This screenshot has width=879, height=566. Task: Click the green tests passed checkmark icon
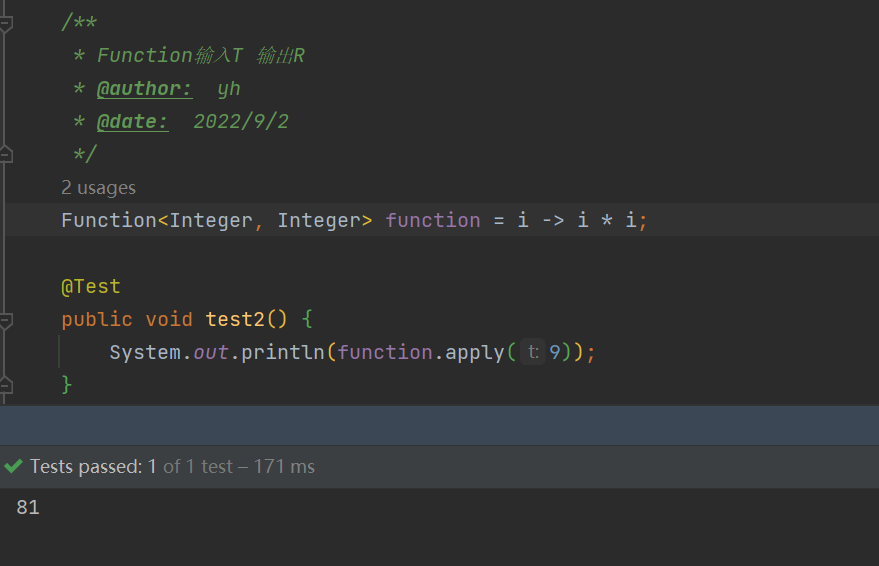click(x=13, y=466)
